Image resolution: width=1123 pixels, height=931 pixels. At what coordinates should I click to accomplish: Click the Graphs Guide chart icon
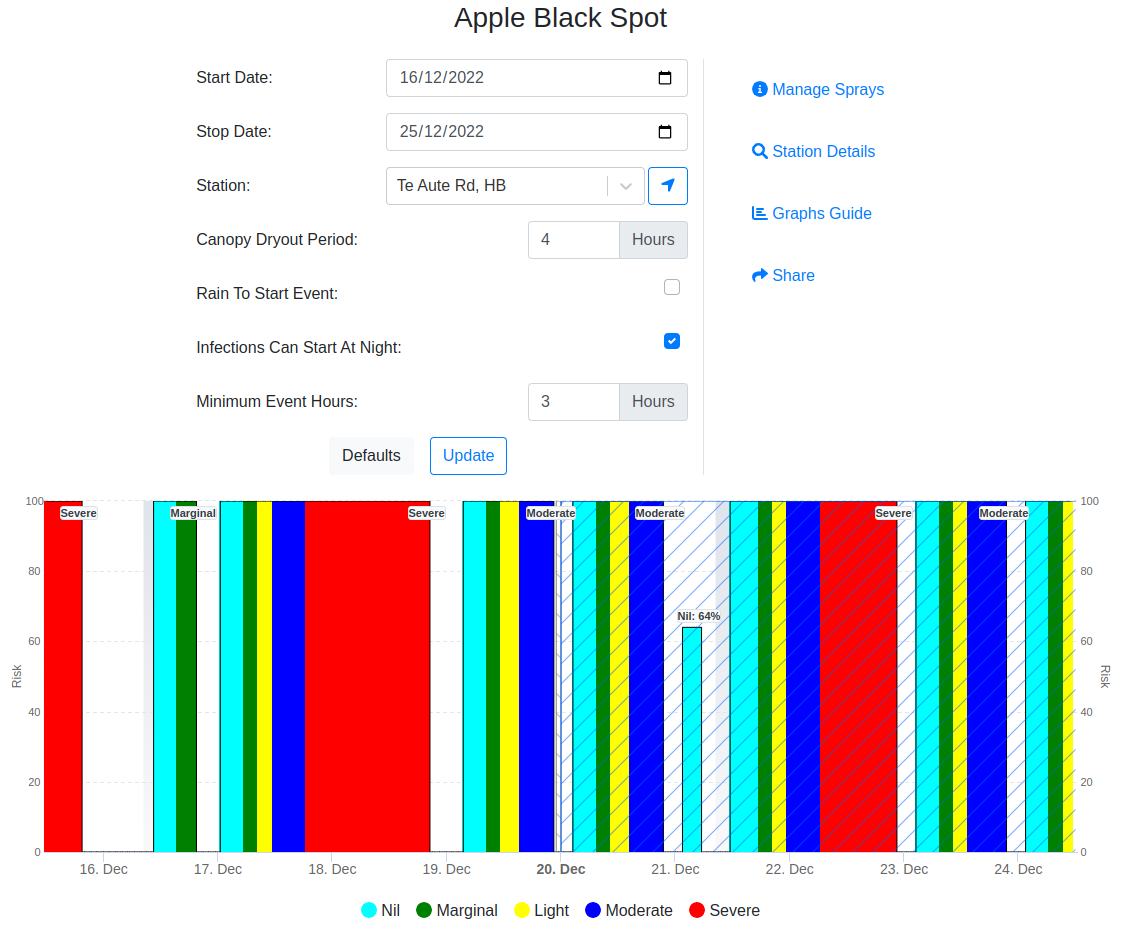coord(759,213)
